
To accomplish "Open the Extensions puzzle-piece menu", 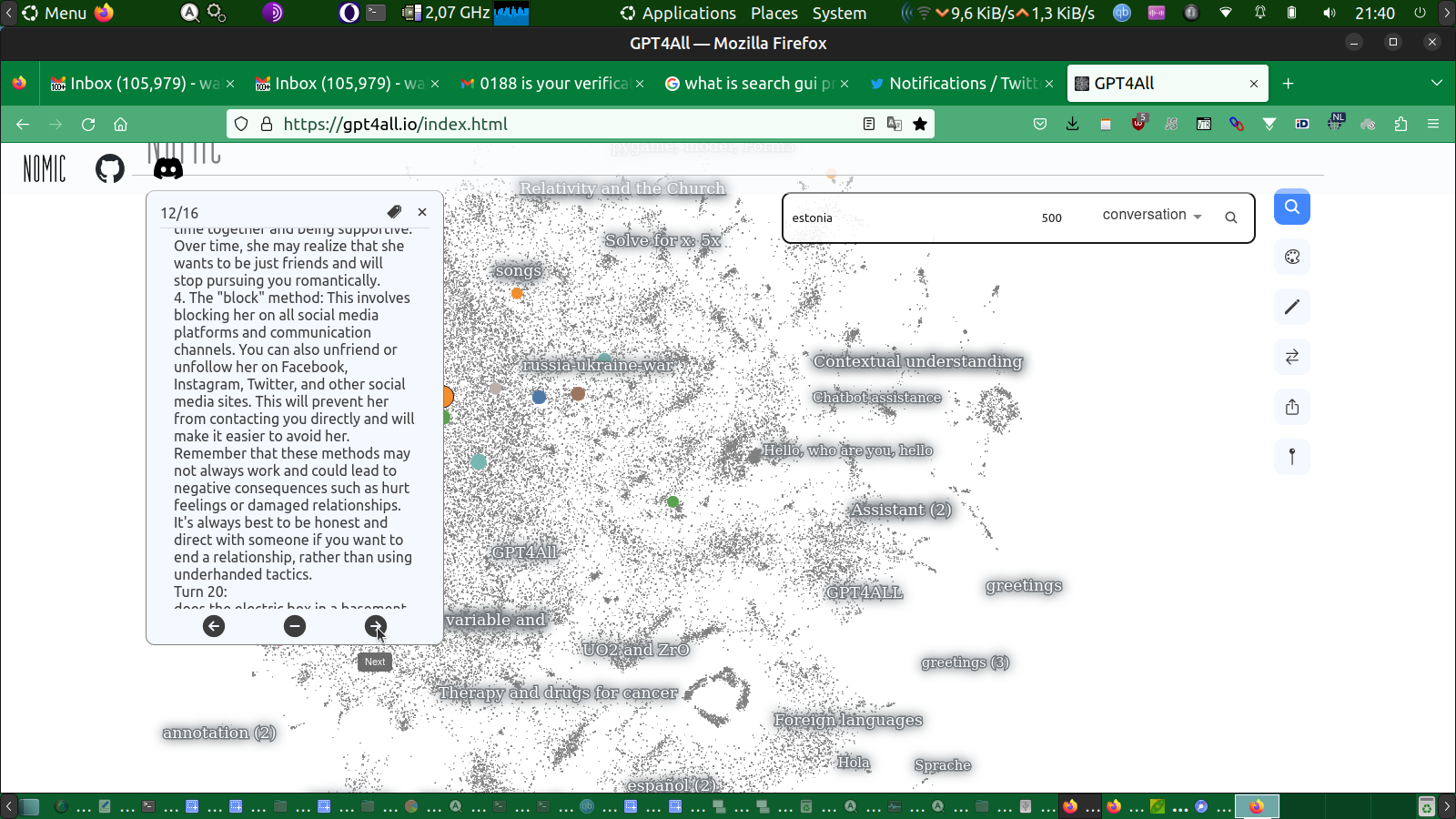I will click(1400, 124).
